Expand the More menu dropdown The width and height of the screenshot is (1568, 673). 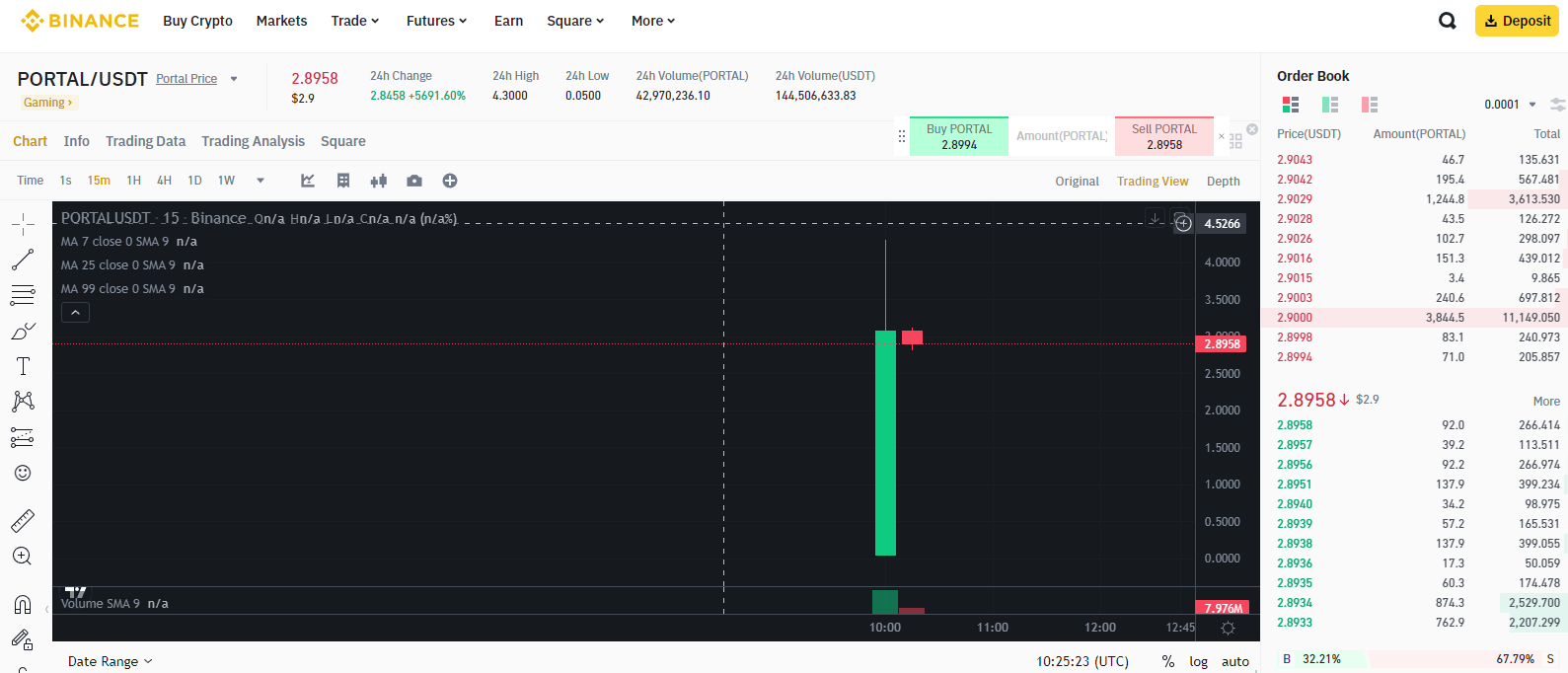tap(653, 21)
